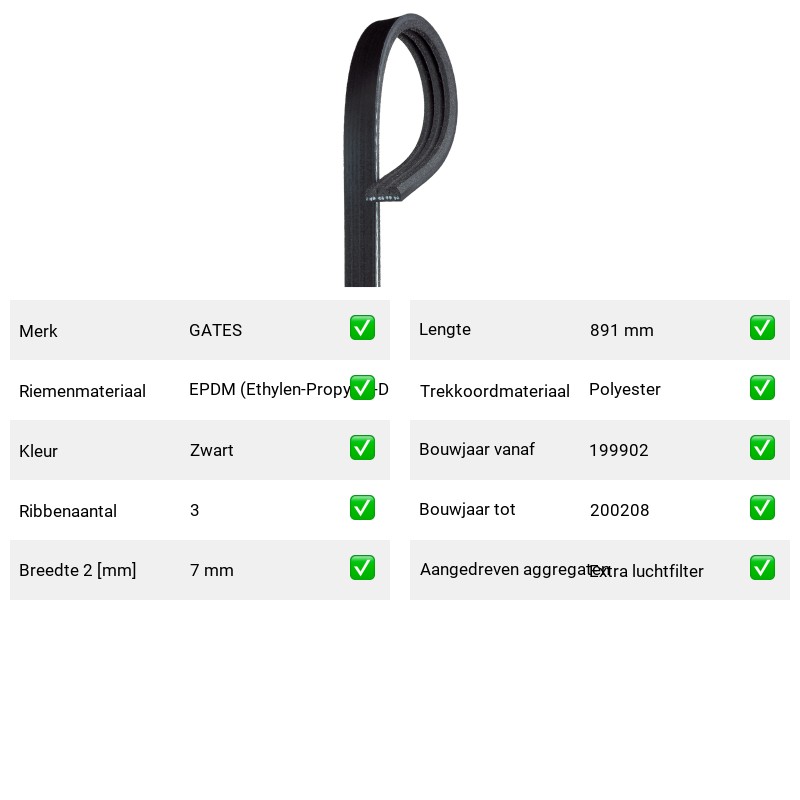Click the checkmark beside Extra luchtfilter
The width and height of the screenshot is (800, 800).
pos(762,567)
